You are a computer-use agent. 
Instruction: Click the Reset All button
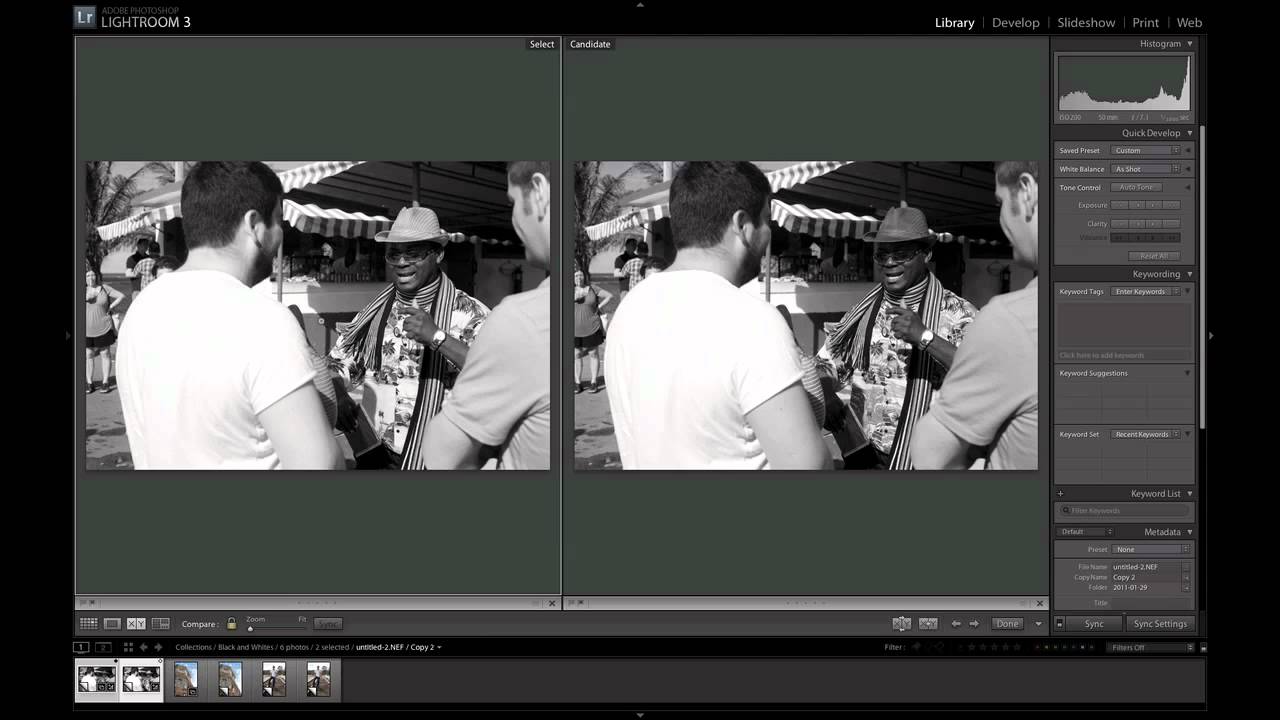(x=1154, y=256)
